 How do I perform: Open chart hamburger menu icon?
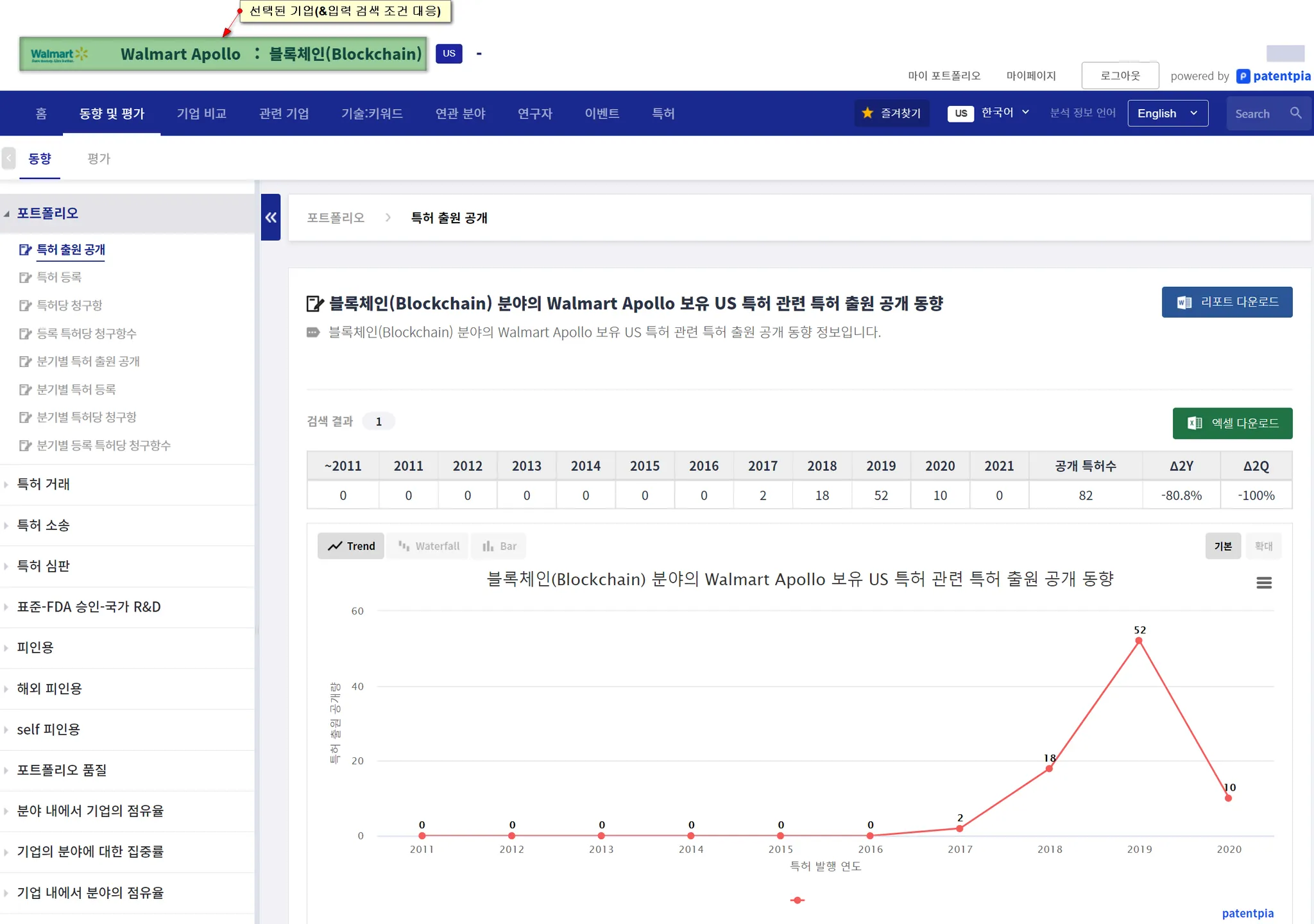[1263, 583]
